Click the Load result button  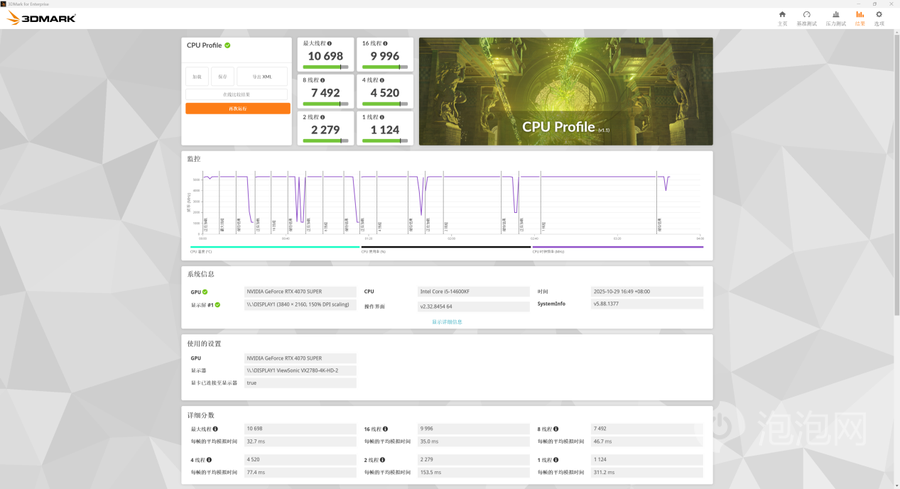[x=197, y=76]
